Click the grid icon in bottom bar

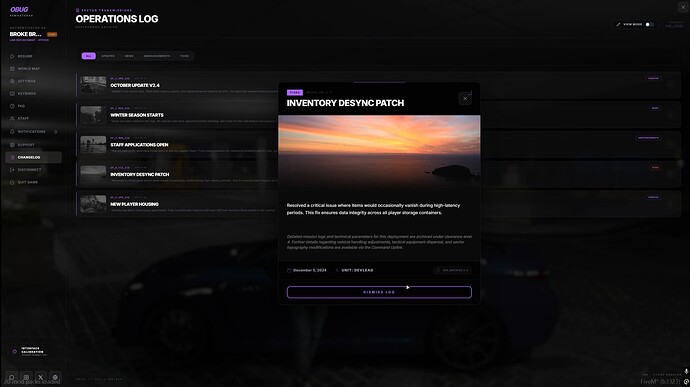(26, 377)
